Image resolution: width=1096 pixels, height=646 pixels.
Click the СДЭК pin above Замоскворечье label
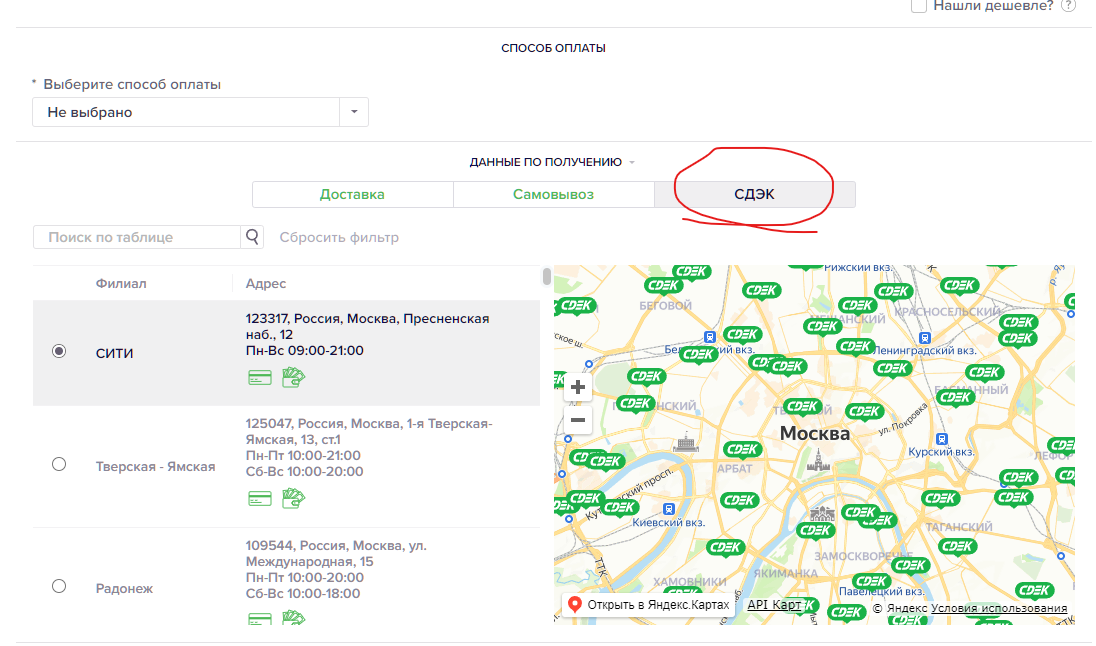tap(816, 531)
